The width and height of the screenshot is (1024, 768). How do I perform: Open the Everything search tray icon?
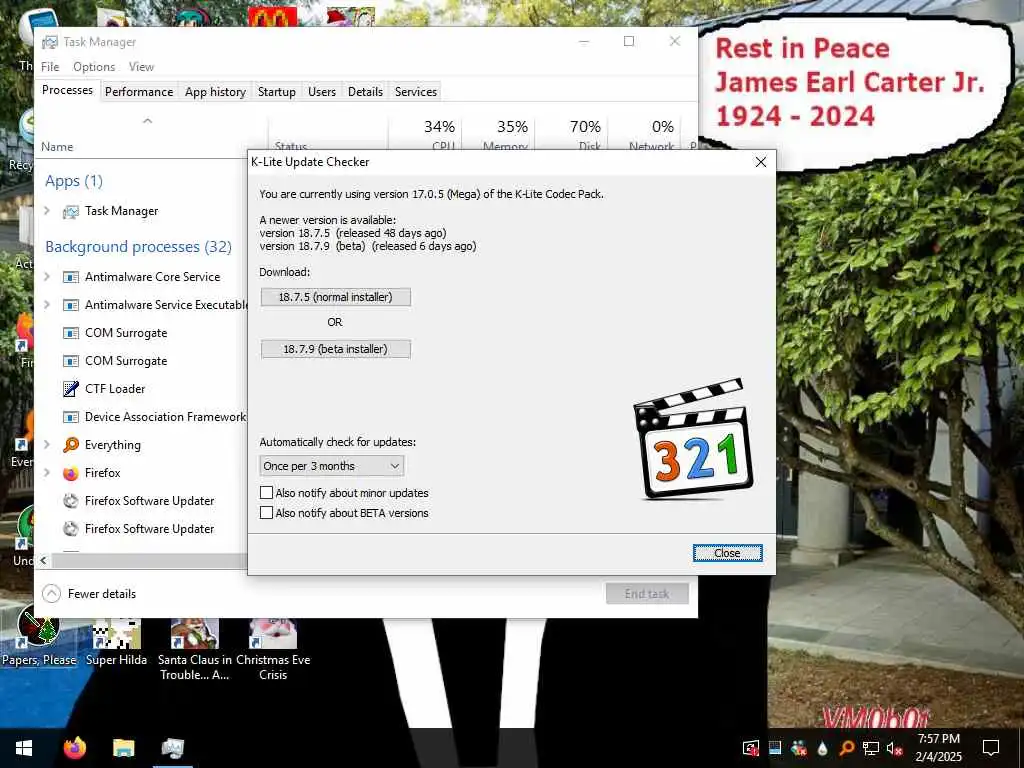[x=846, y=748]
